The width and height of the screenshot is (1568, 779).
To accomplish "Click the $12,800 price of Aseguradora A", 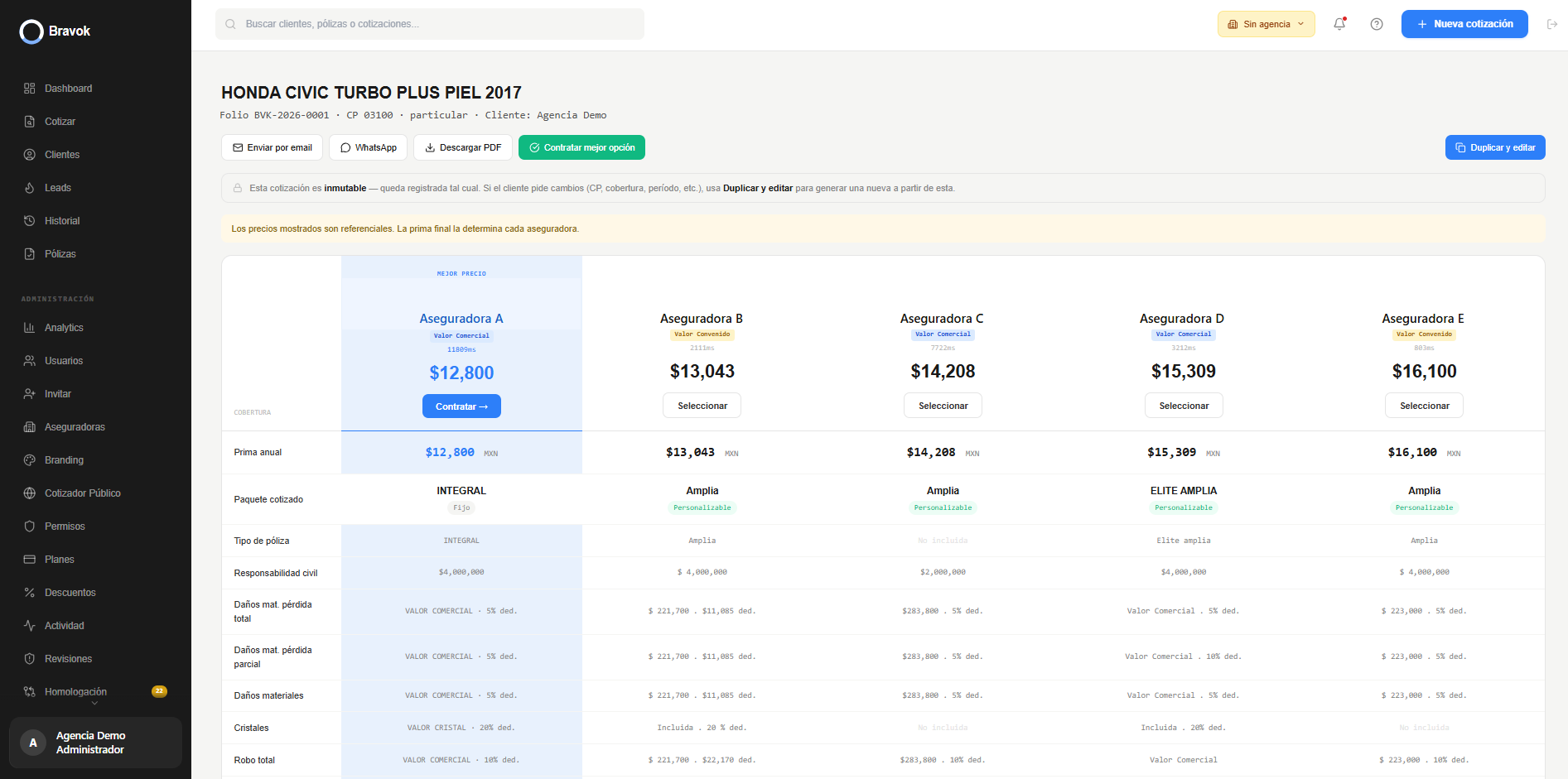I will [x=461, y=373].
